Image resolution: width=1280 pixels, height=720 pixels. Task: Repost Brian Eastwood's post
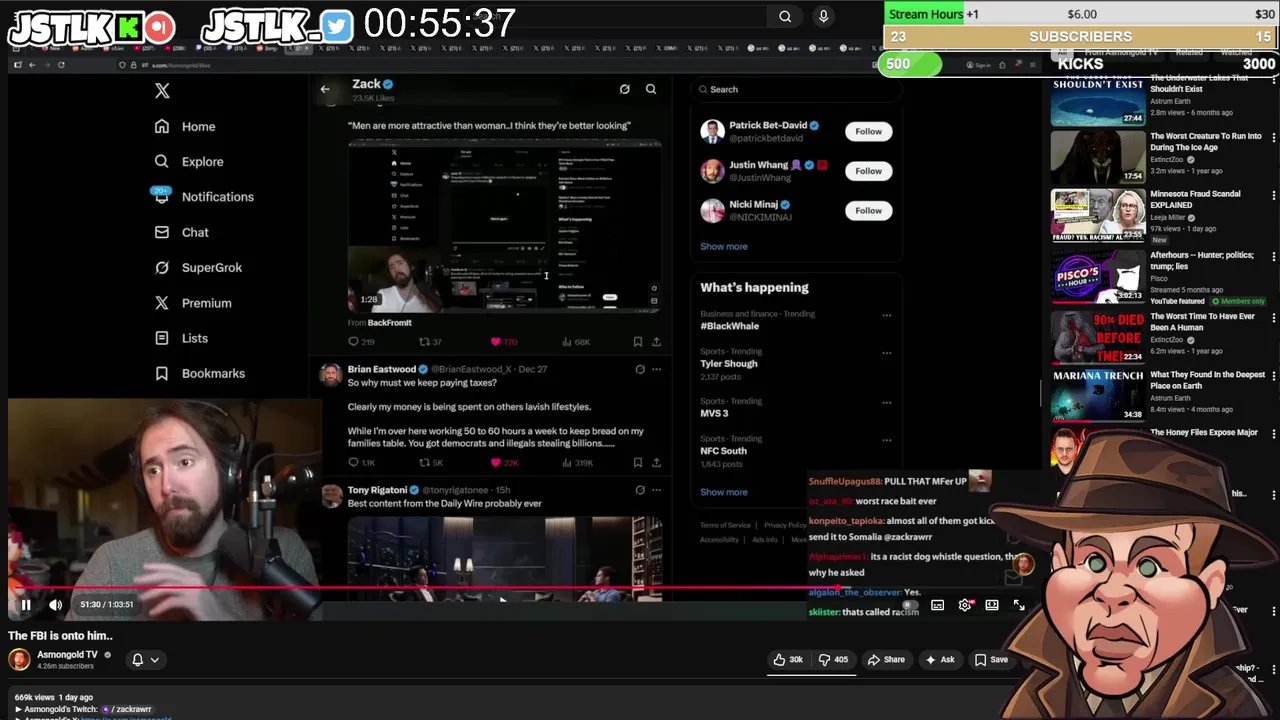[424, 463]
